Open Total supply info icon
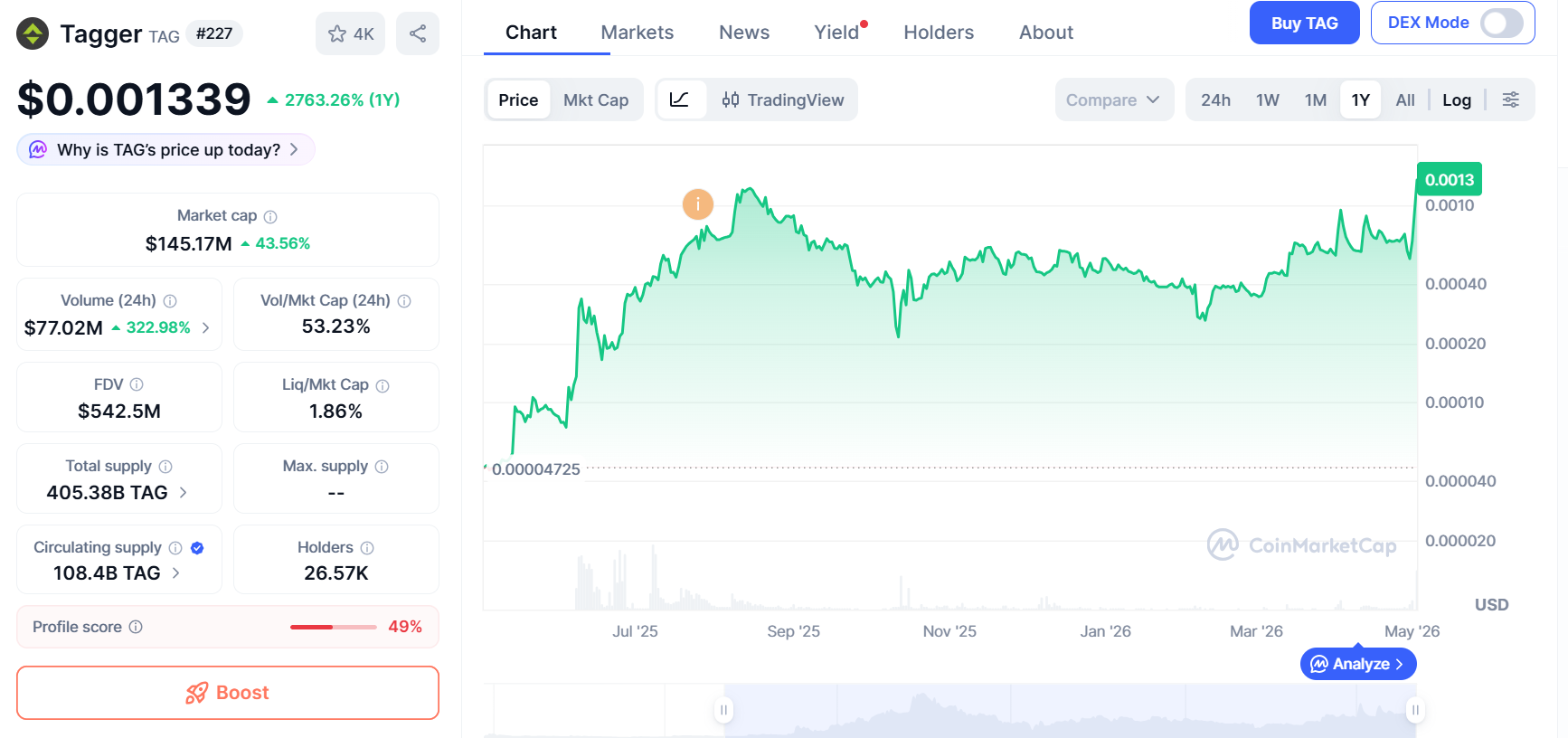 pos(165,467)
